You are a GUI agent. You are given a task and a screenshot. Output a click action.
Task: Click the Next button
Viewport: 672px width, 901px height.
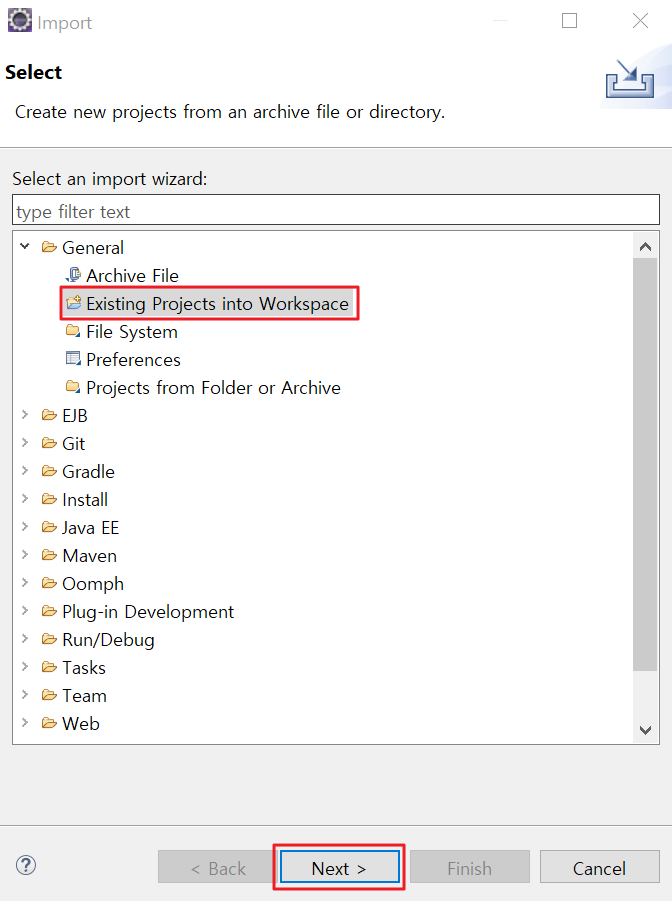339,867
